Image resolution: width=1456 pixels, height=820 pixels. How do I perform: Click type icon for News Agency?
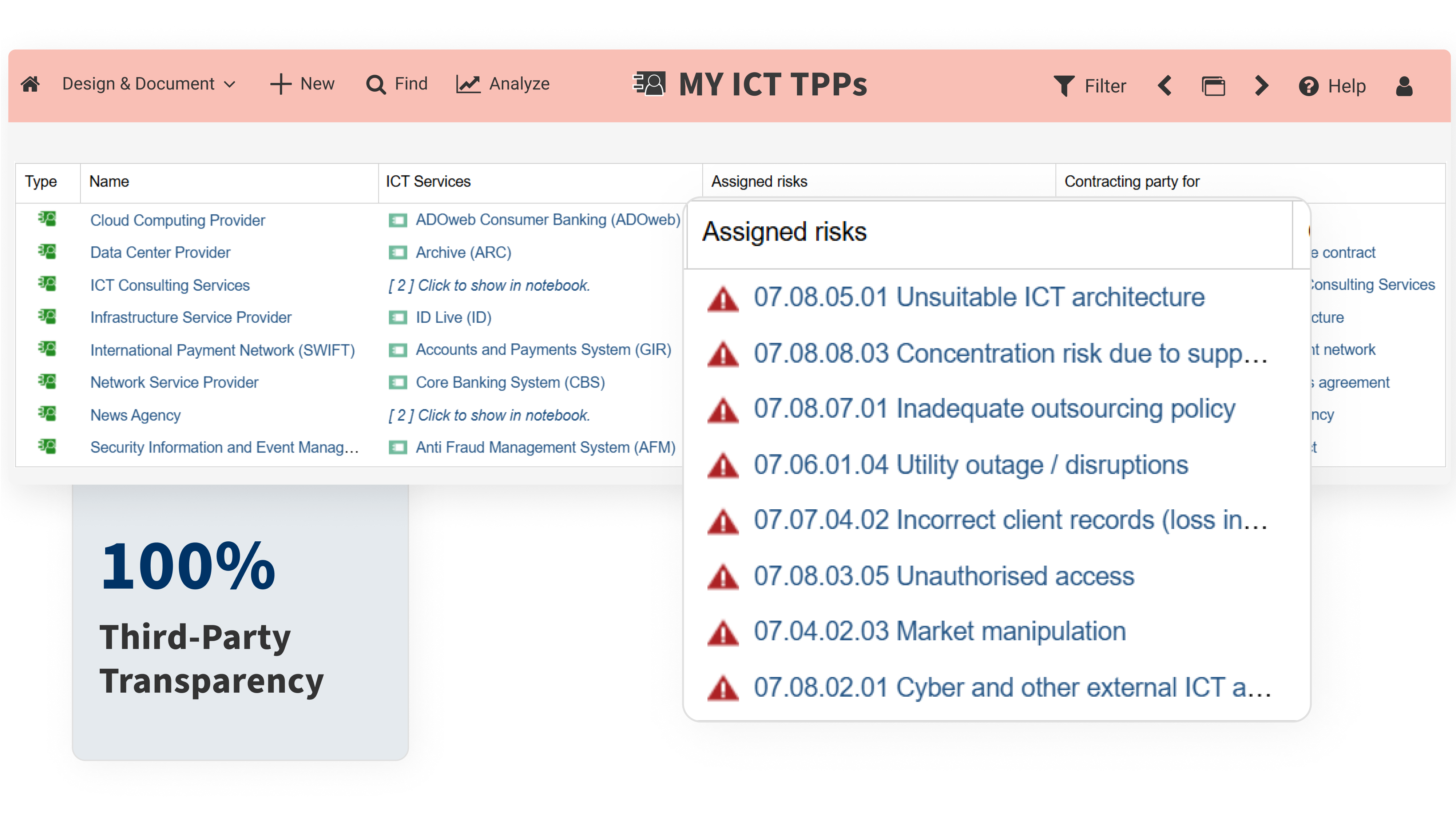[47, 413]
